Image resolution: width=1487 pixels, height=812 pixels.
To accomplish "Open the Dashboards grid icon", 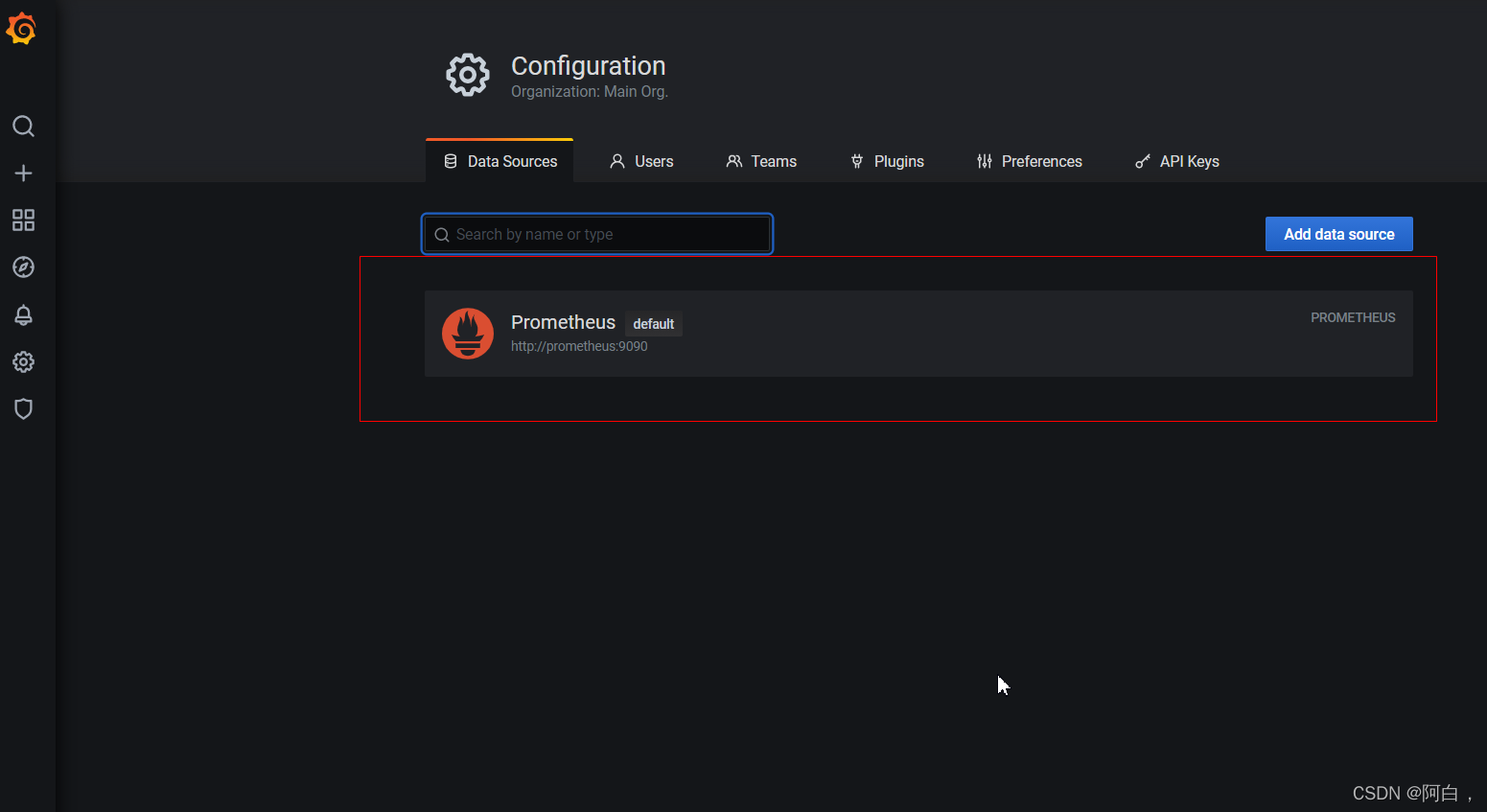I will click(23, 220).
